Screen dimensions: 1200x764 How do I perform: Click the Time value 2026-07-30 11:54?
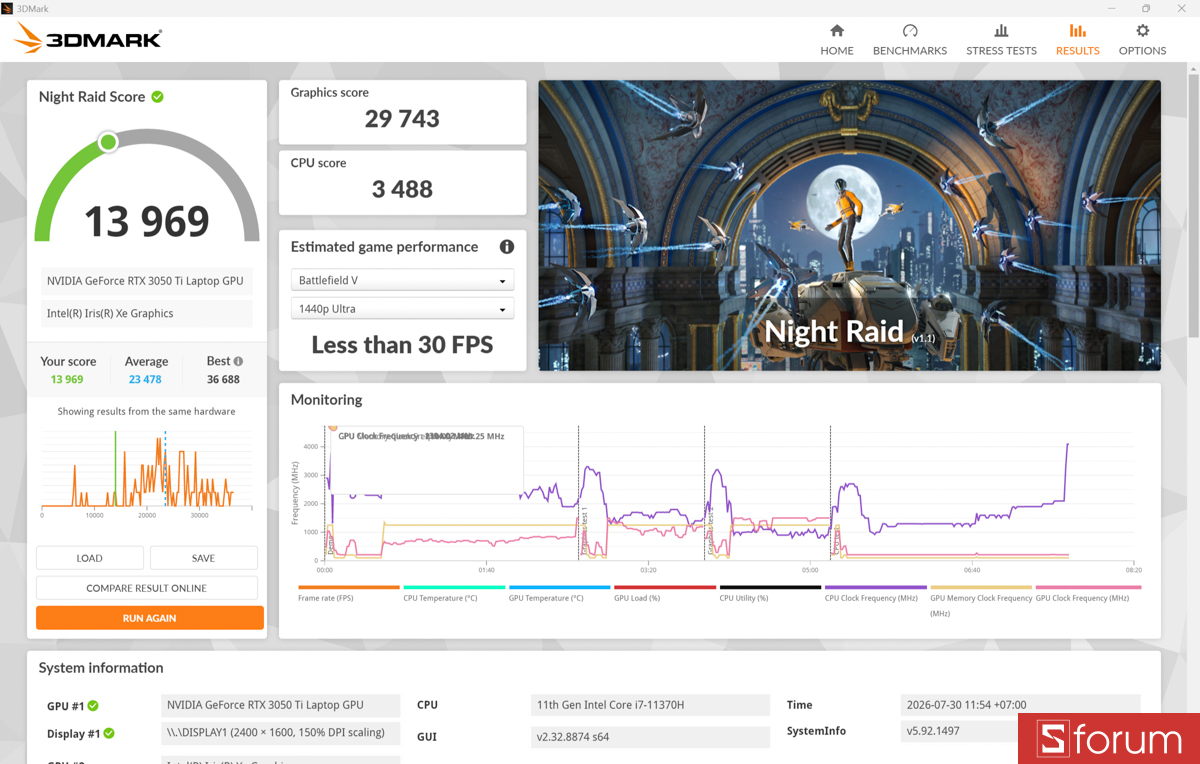pyautogui.click(x=1020, y=705)
